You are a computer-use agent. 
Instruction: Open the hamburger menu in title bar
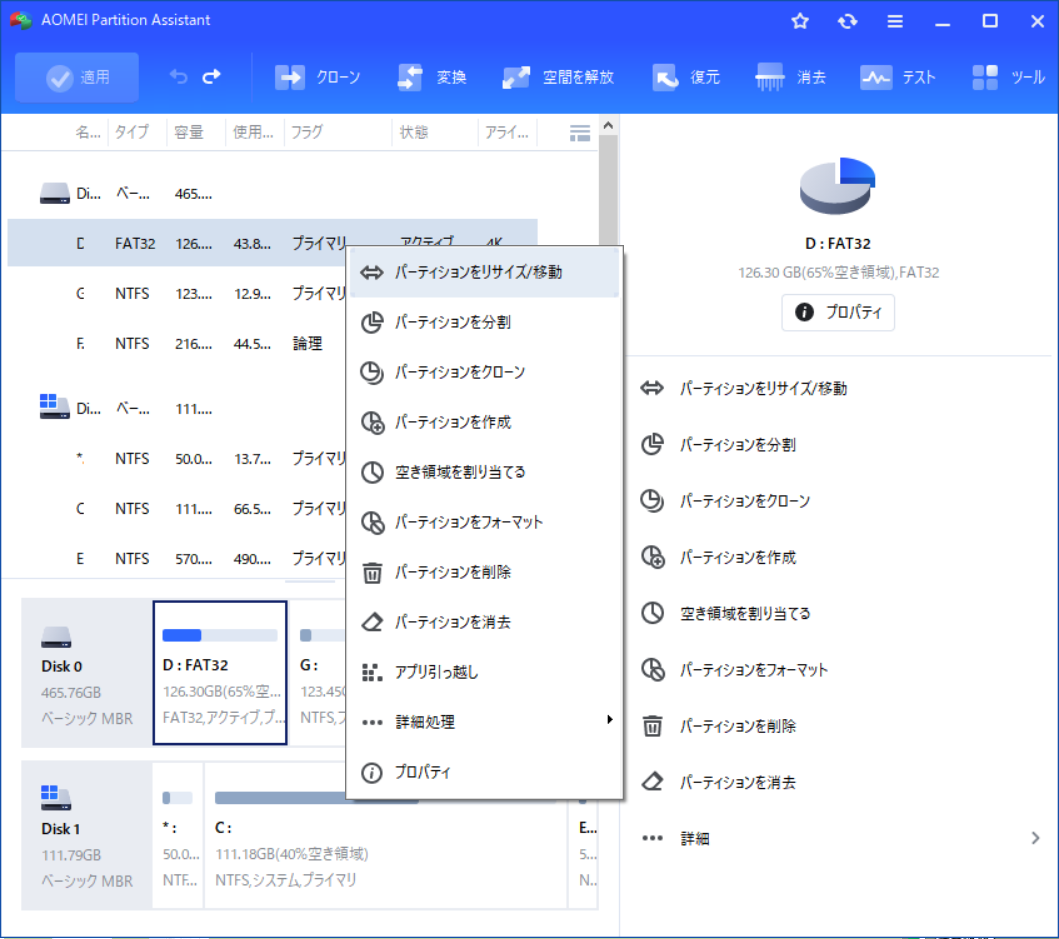tap(895, 21)
